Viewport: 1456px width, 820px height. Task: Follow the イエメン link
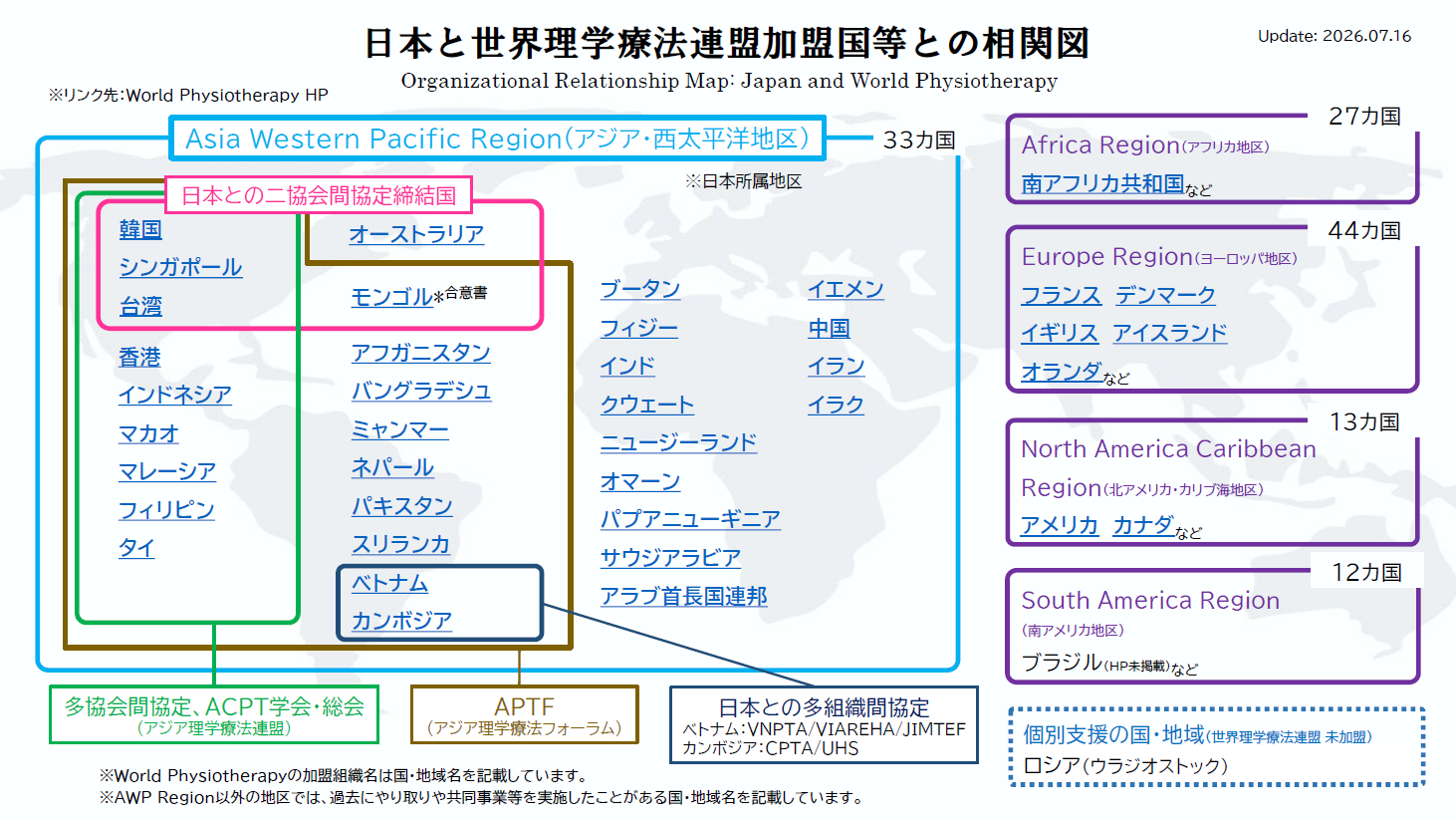pyautogui.click(x=846, y=289)
